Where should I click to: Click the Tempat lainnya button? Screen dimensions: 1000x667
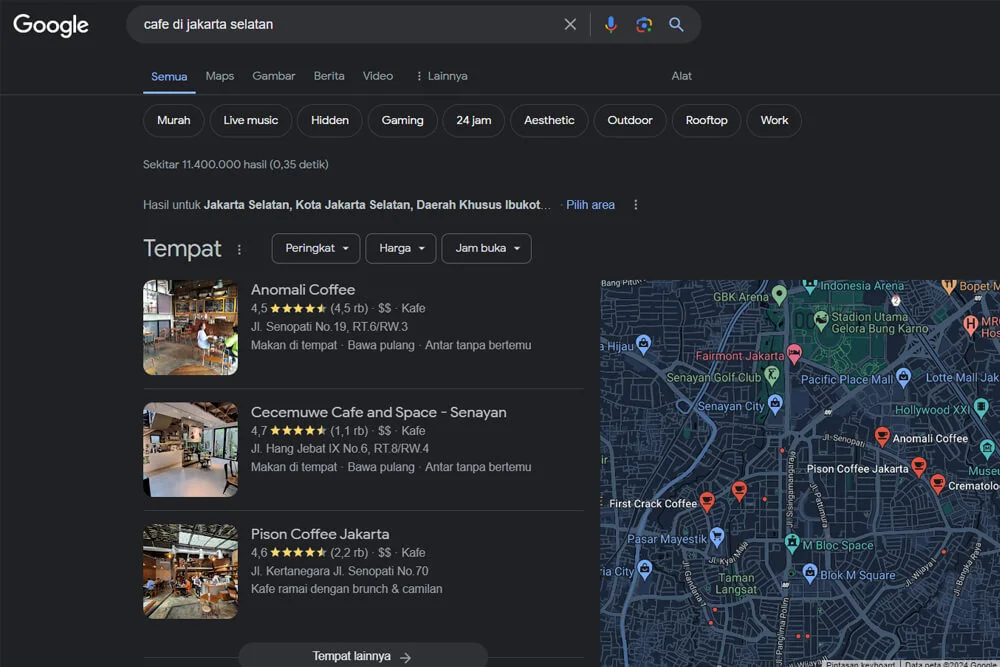pos(362,656)
